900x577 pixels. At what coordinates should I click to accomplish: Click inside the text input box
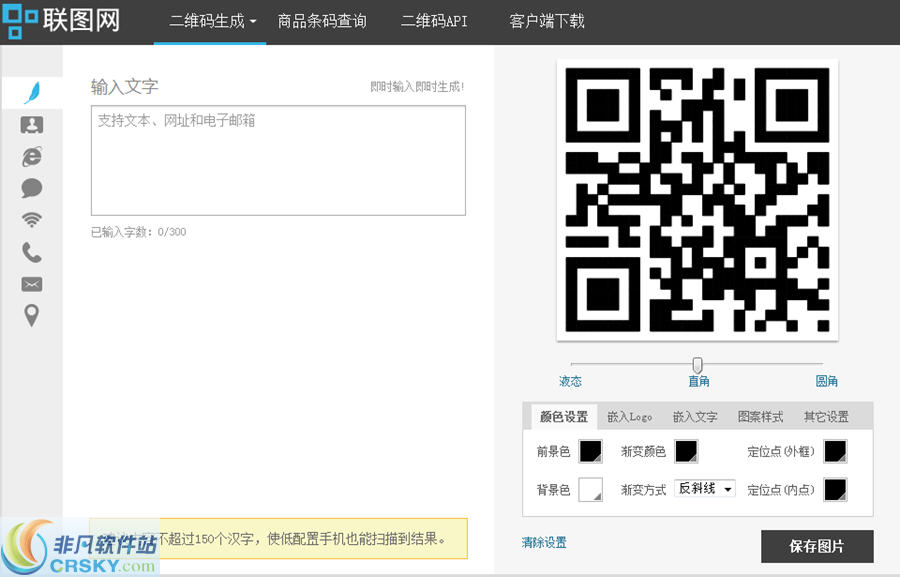pos(278,161)
